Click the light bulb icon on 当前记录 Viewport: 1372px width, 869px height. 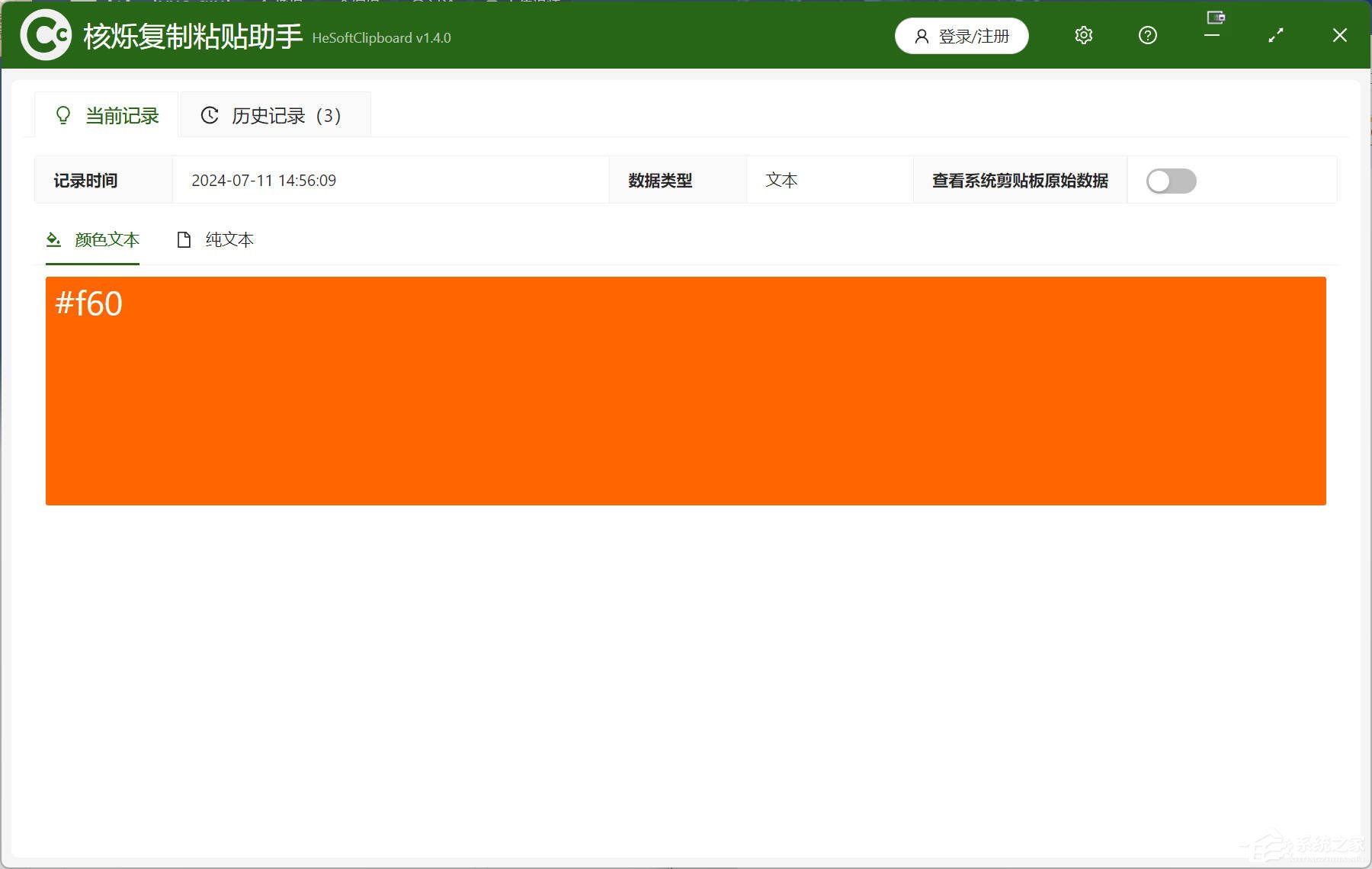coord(63,115)
